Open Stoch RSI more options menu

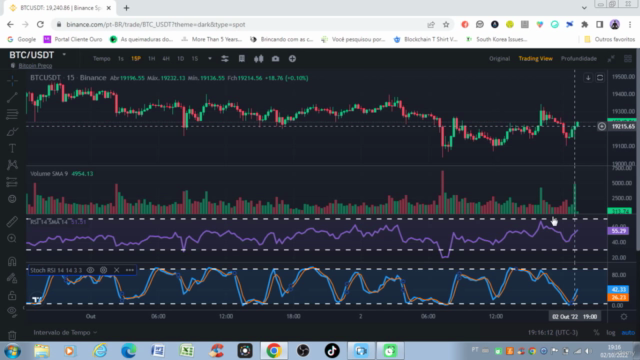point(130,270)
